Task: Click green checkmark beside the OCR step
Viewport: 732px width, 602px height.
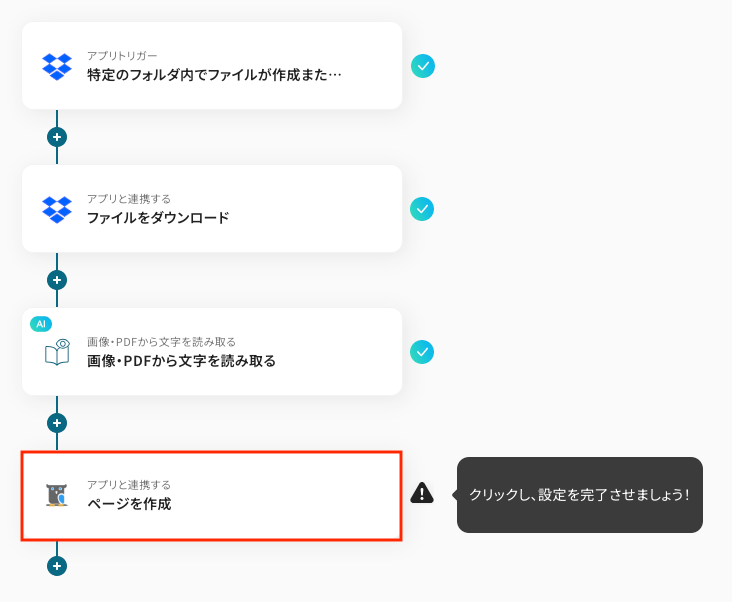Action: click(423, 352)
